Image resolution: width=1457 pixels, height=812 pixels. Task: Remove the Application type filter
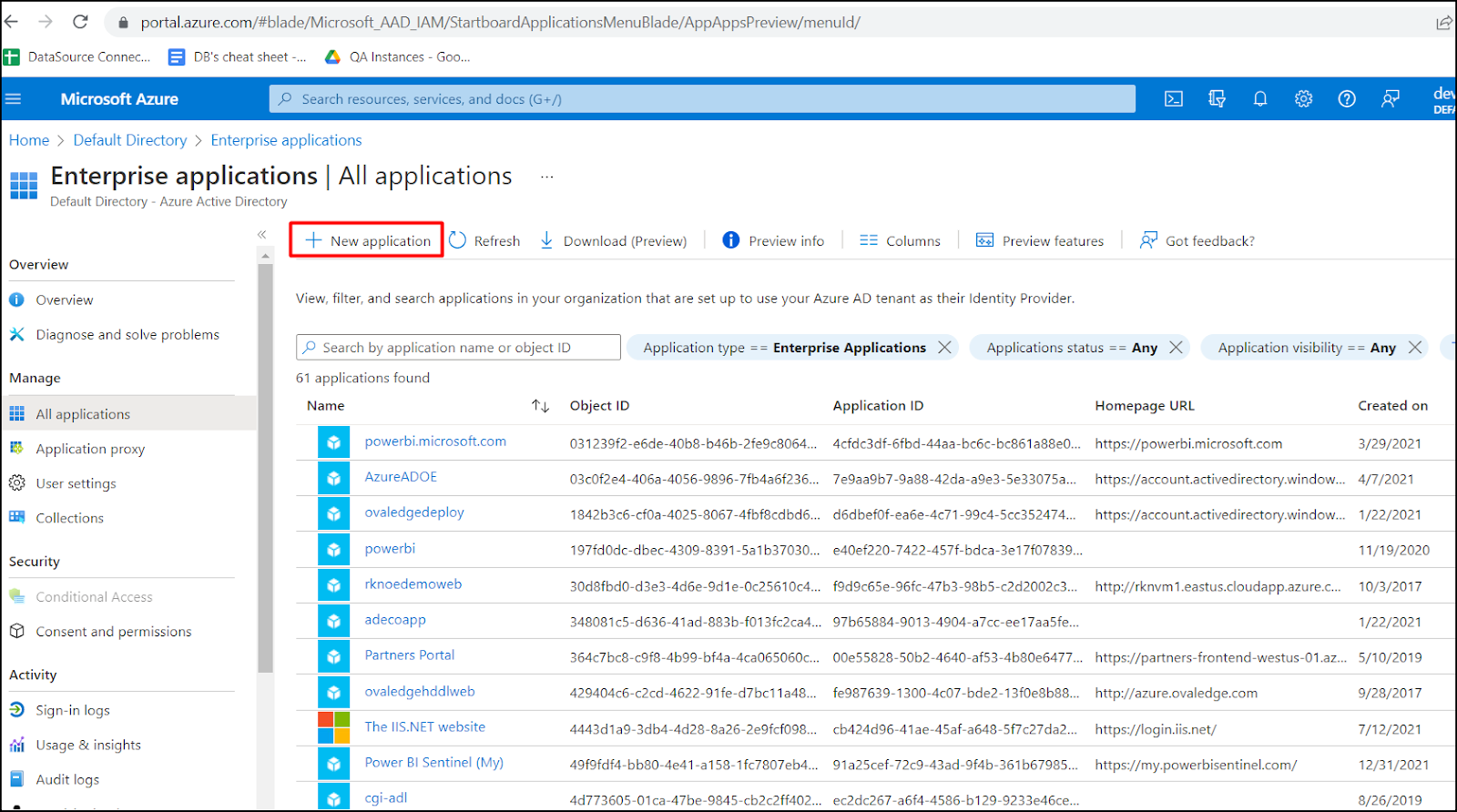click(944, 347)
